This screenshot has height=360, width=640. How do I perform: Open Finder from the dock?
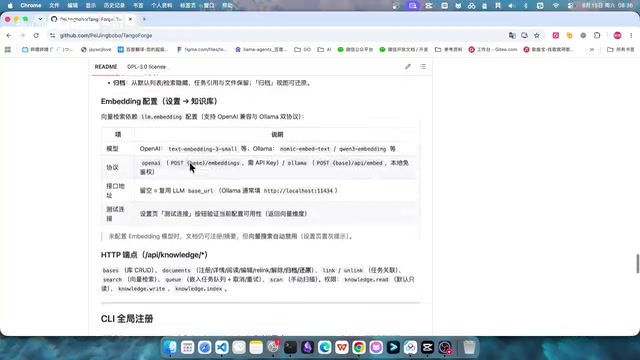(x=170, y=347)
